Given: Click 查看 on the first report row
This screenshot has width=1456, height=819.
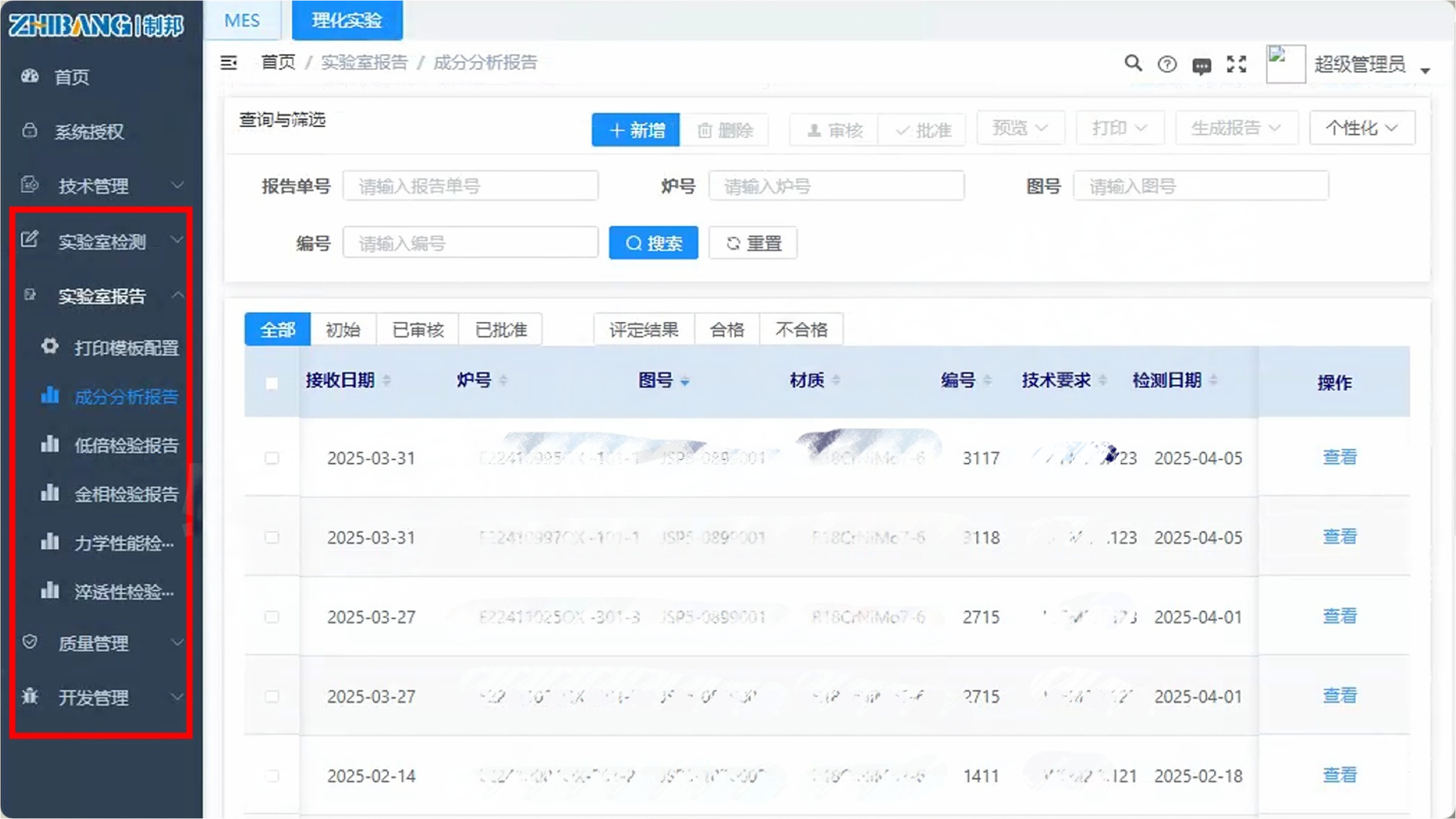Looking at the screenshot, I should click(1340, 458).
